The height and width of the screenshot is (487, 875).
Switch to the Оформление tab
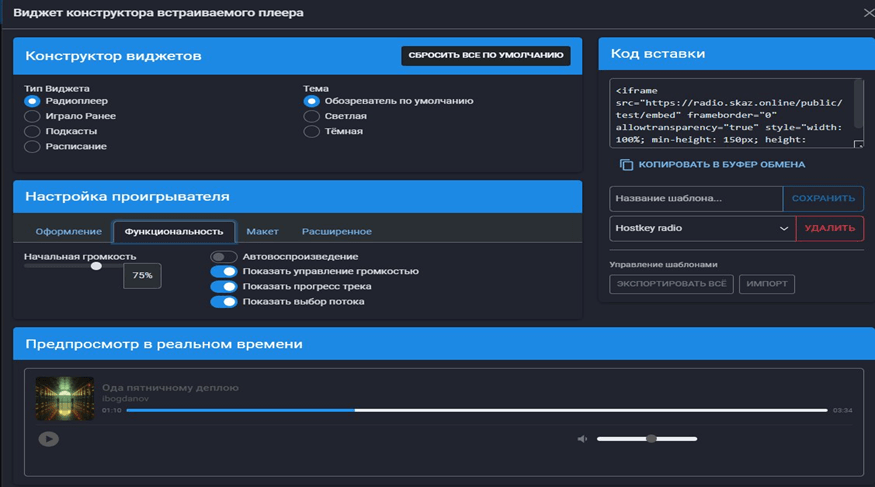coord(68,232)
